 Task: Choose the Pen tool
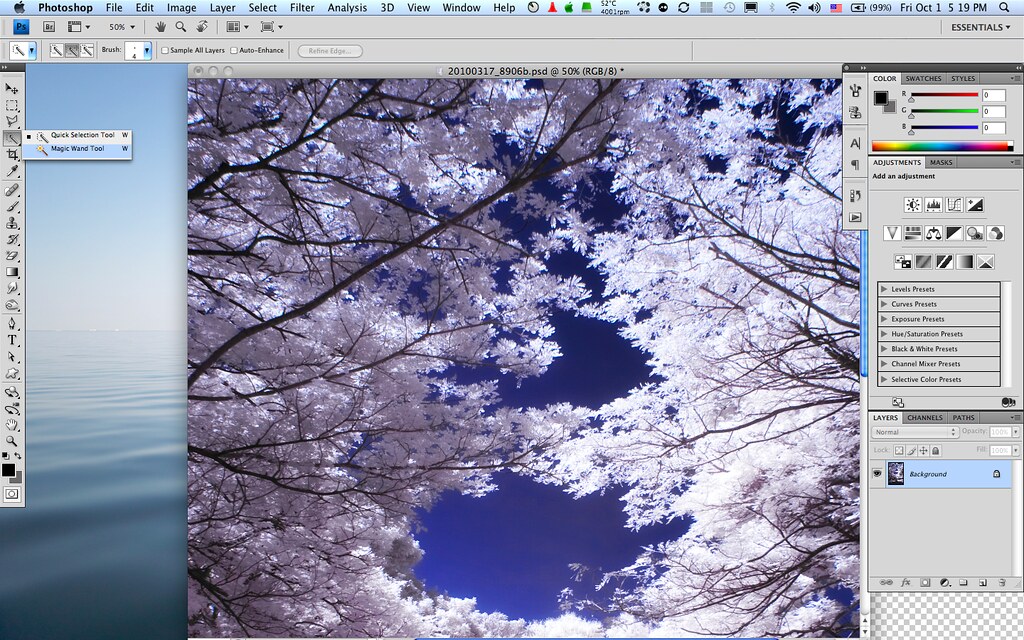[12, 323]
